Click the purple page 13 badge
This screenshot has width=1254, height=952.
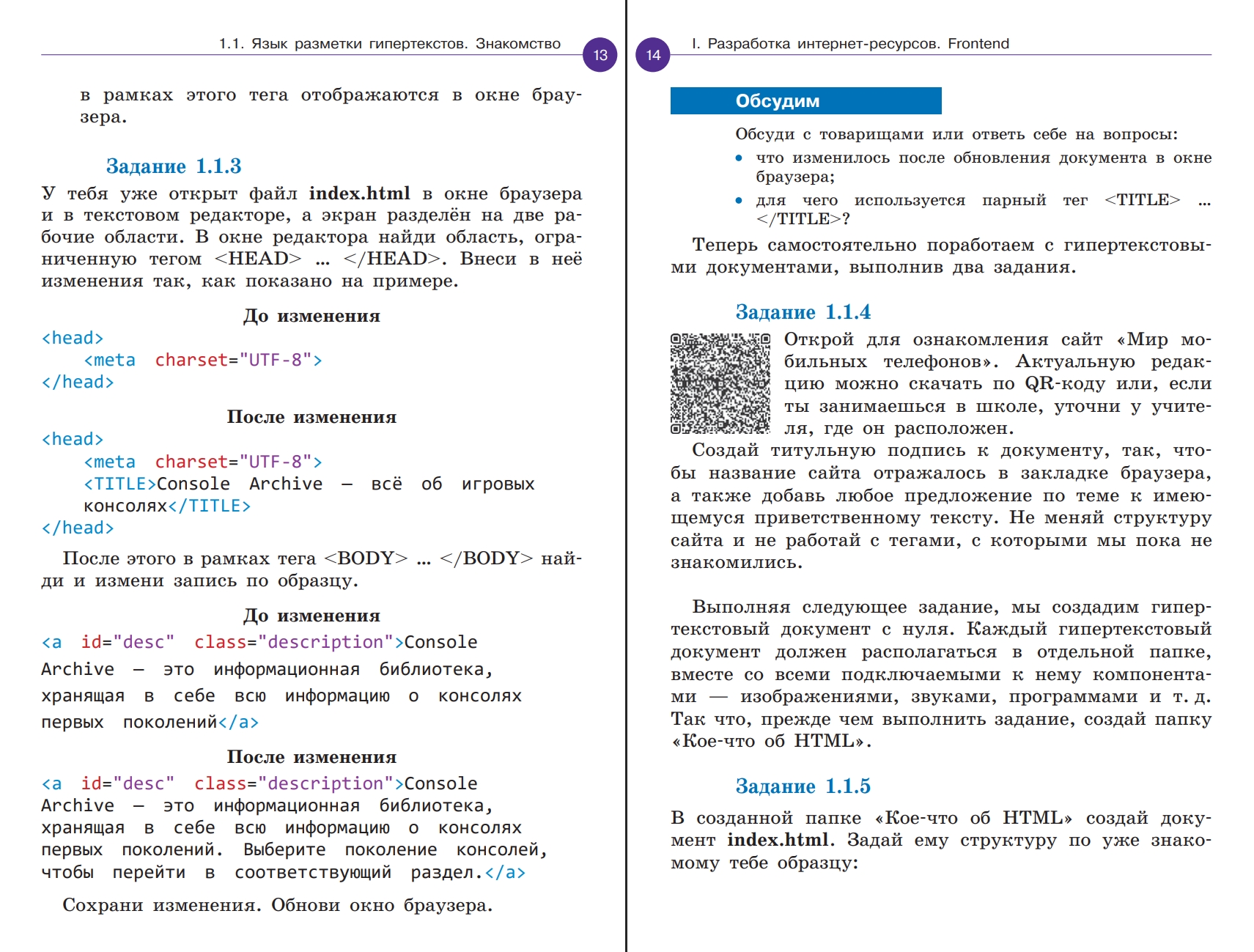(x=600, y=55)
